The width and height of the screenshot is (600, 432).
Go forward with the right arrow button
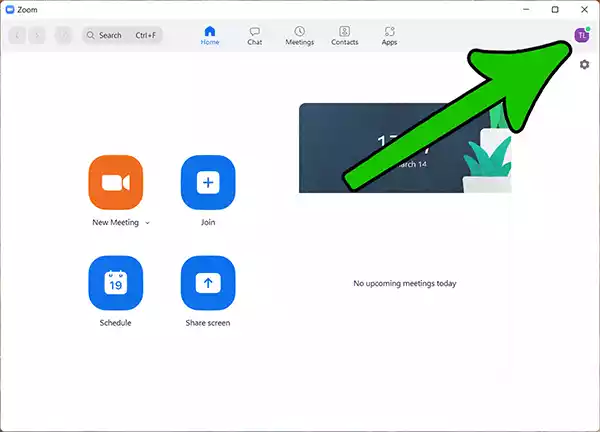[x=37, y=35]
